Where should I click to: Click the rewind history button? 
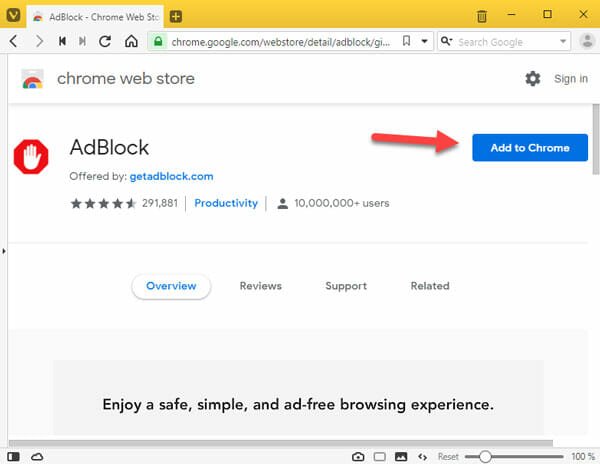tap(62, 41)
